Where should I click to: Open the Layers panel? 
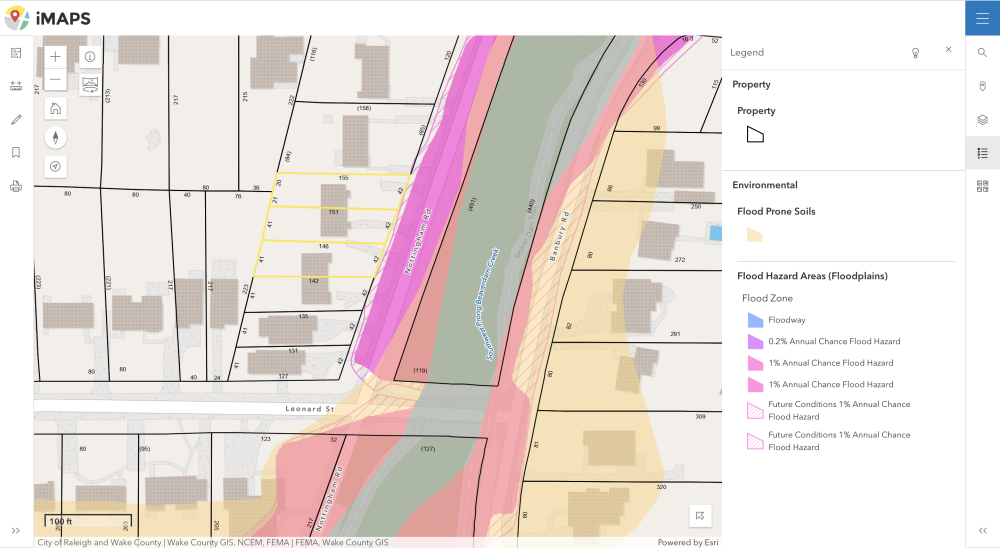[x=982, y=120]
